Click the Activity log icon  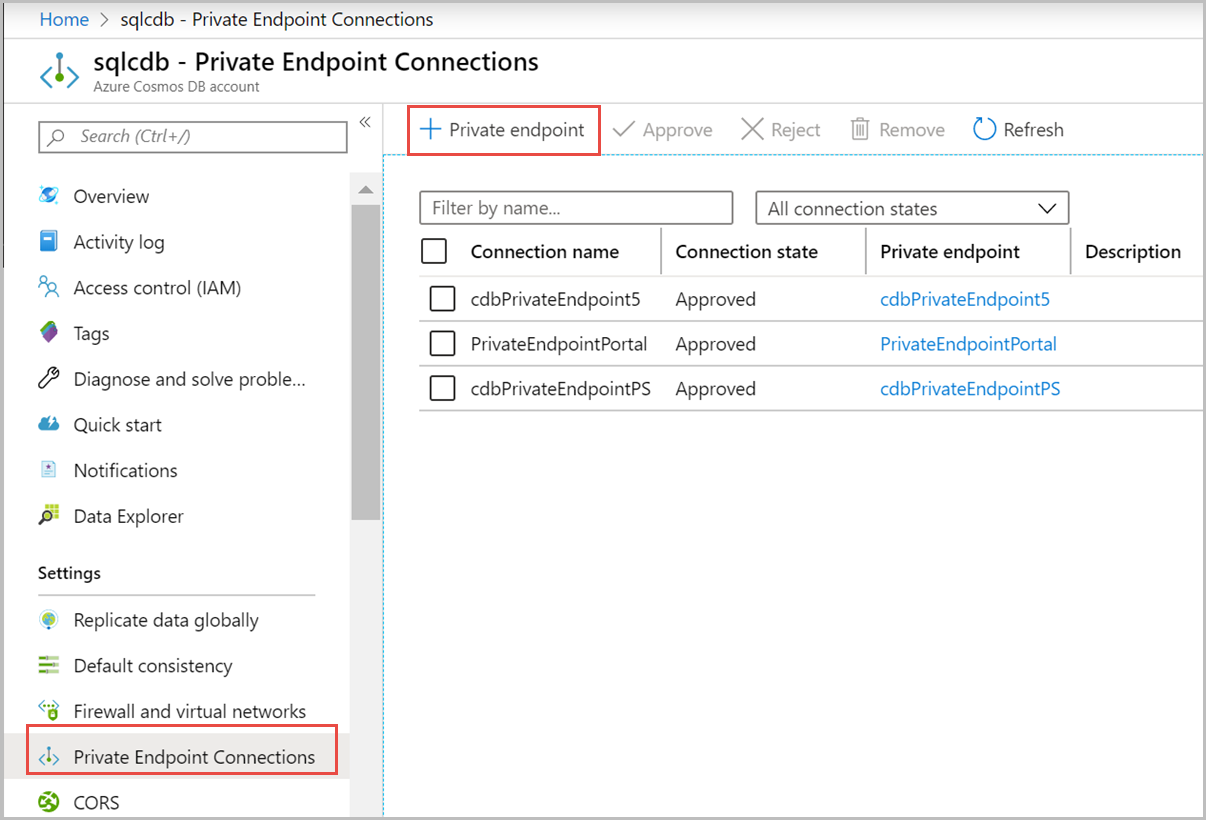pyautogui.click(x=48, y=242)
